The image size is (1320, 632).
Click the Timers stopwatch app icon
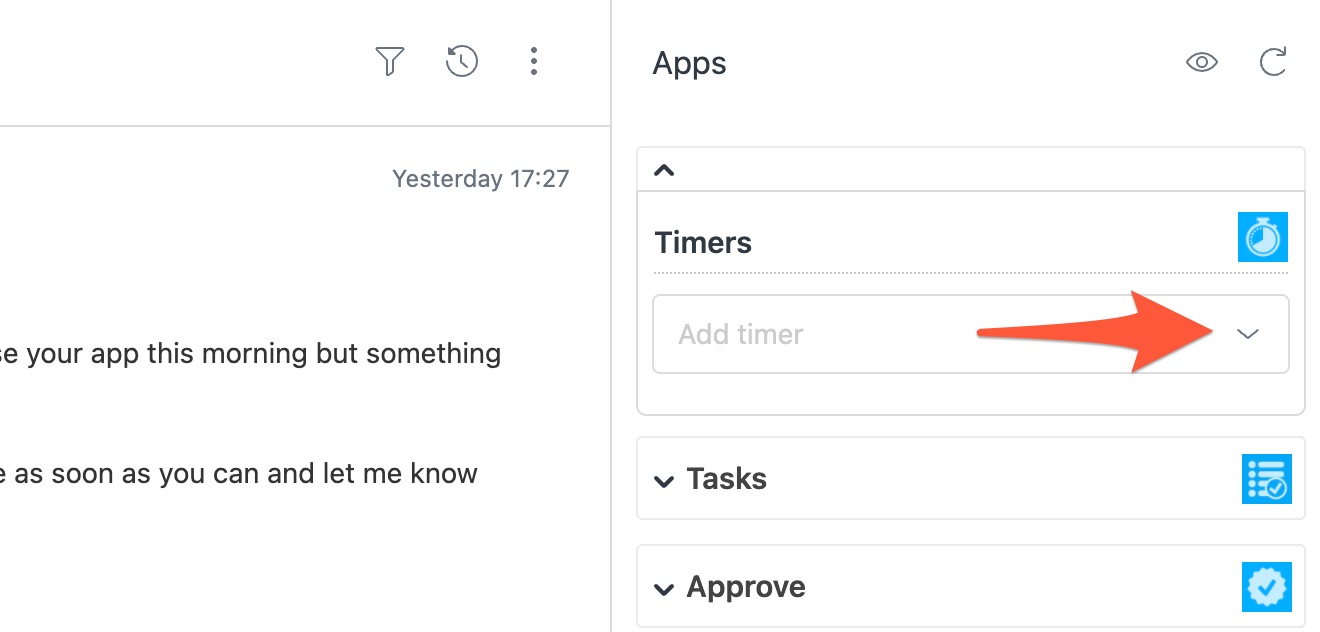point(1262,237)
